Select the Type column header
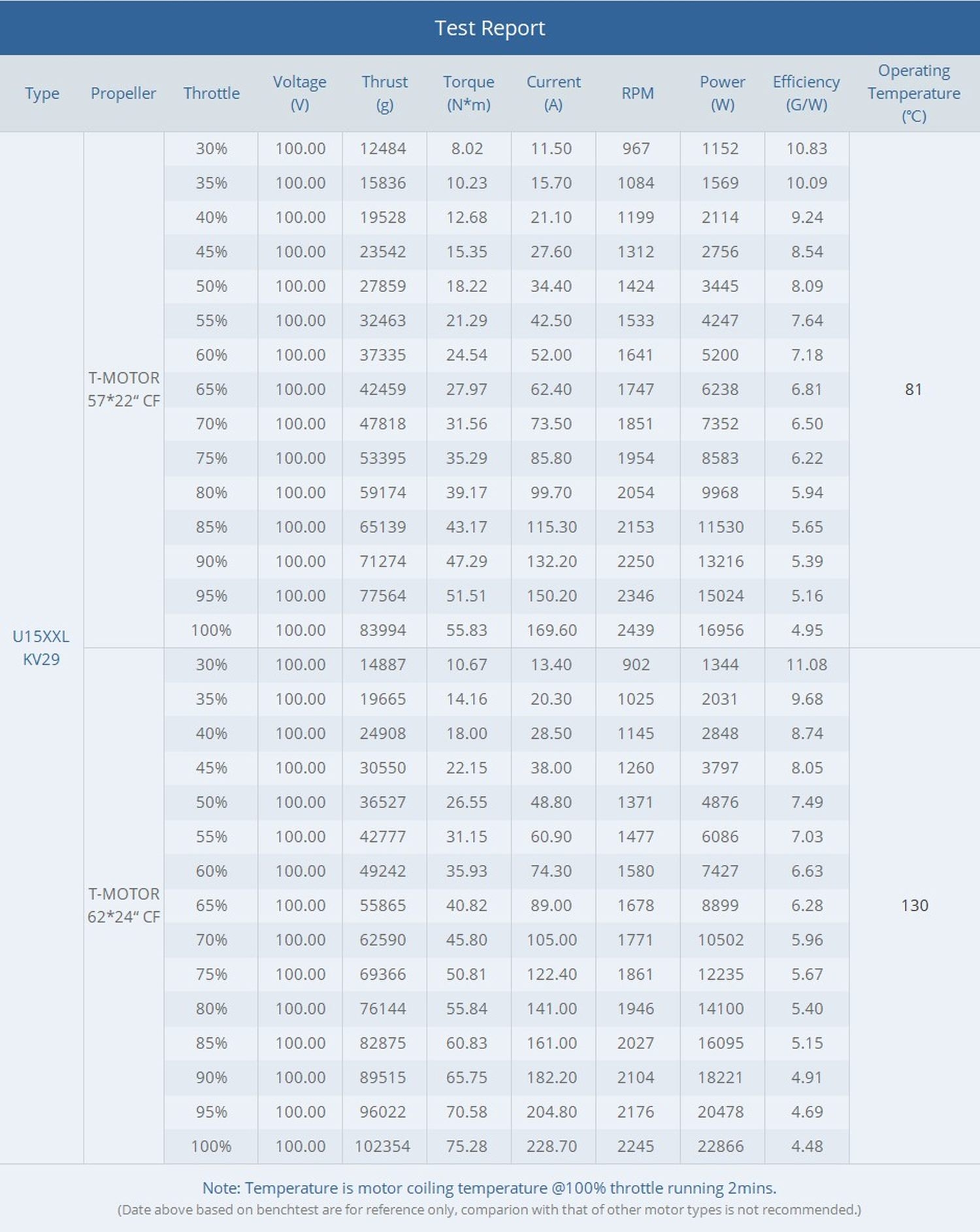Screen dimensions: 980x1232 tap(42, 93)
